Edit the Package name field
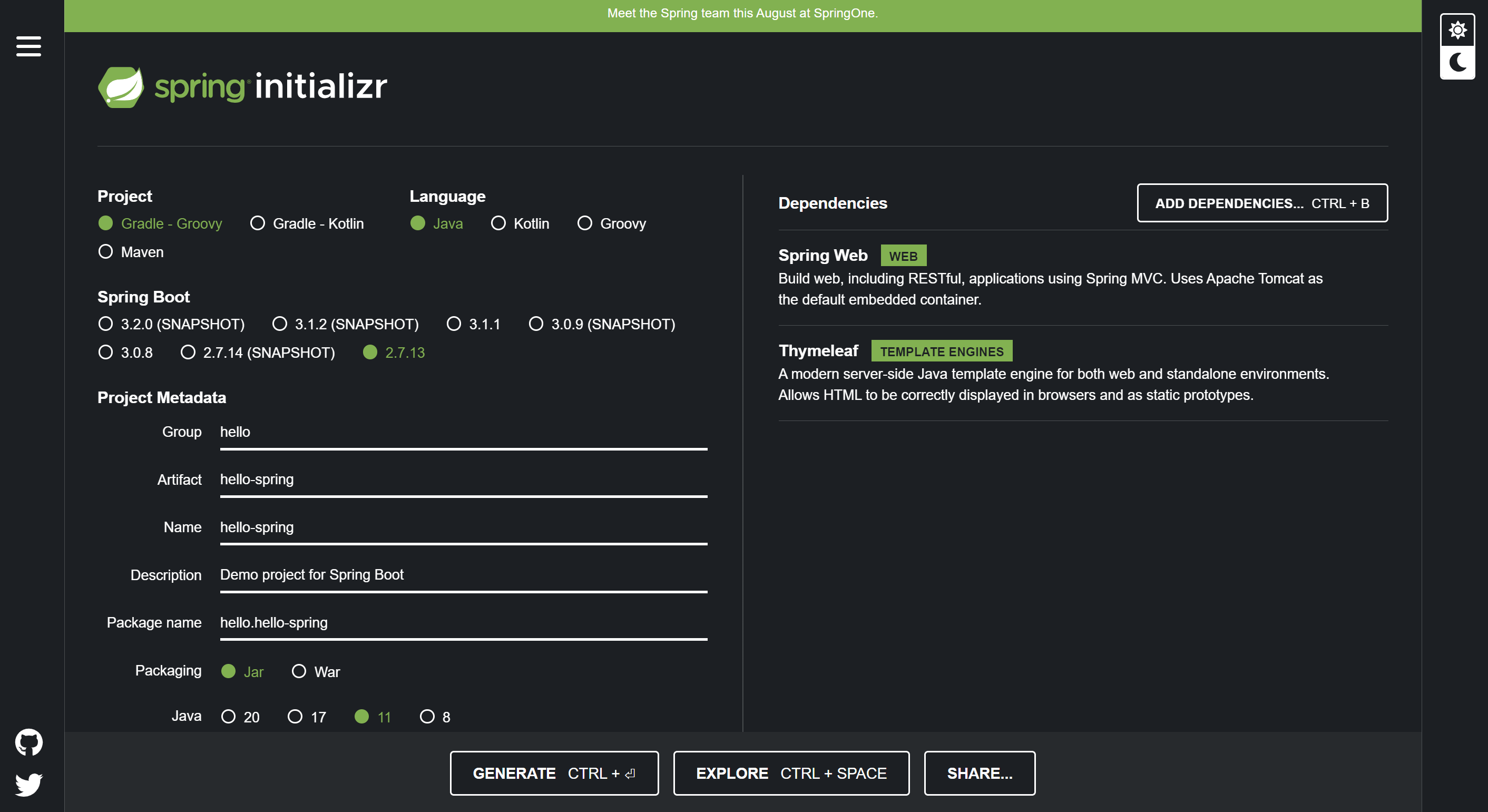The height and width of the screenshot is (812, 1488). pos(463,623)
